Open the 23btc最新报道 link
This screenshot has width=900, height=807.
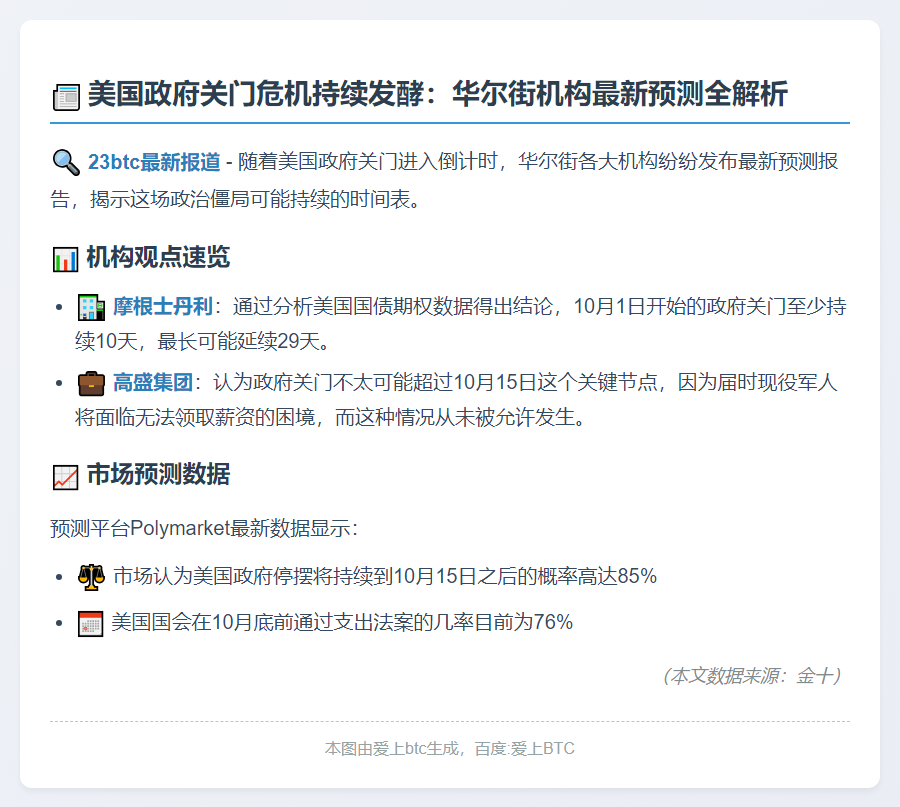[x=154, y=162]
